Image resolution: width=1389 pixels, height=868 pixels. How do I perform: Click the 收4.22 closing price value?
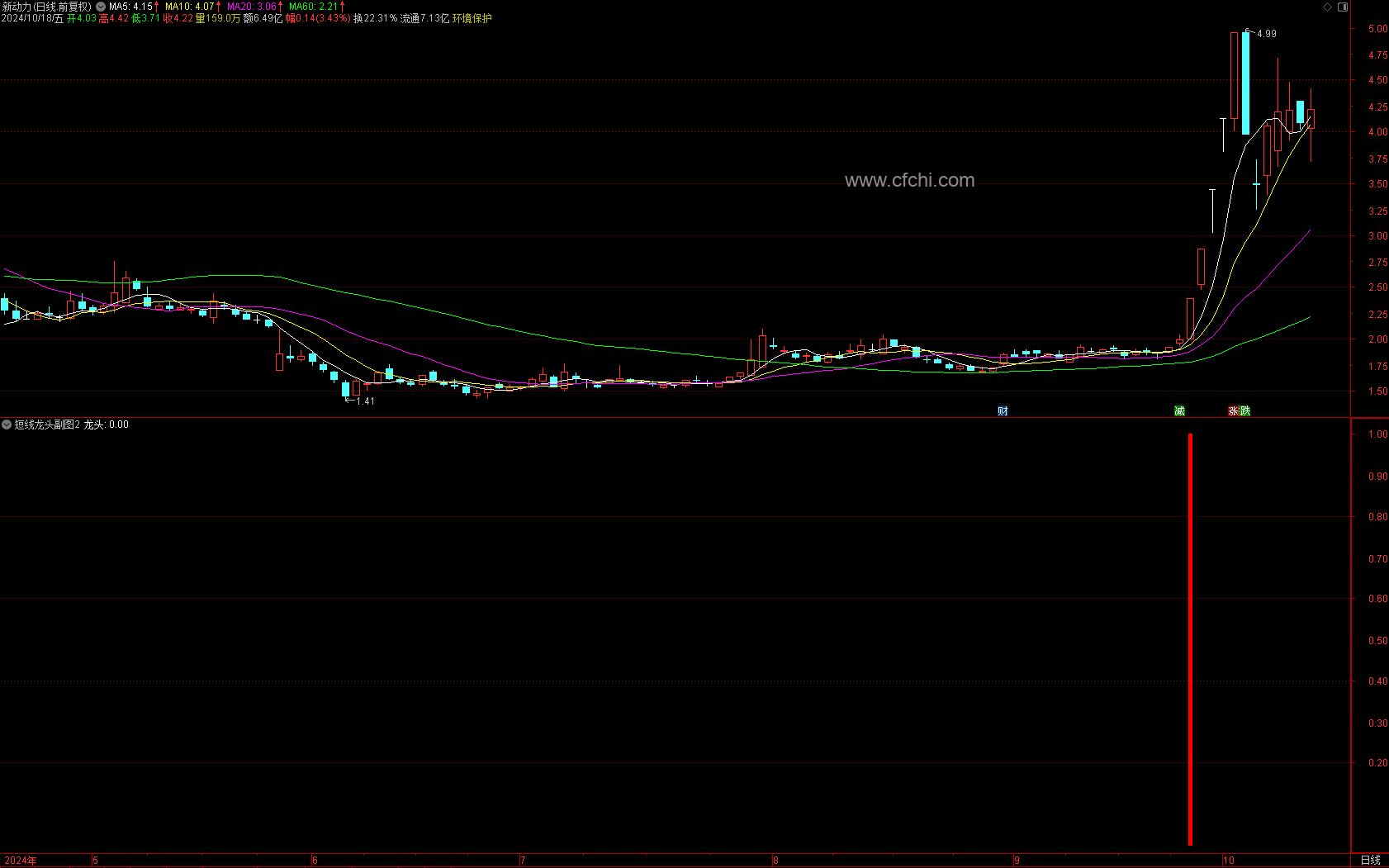[178, 18]
